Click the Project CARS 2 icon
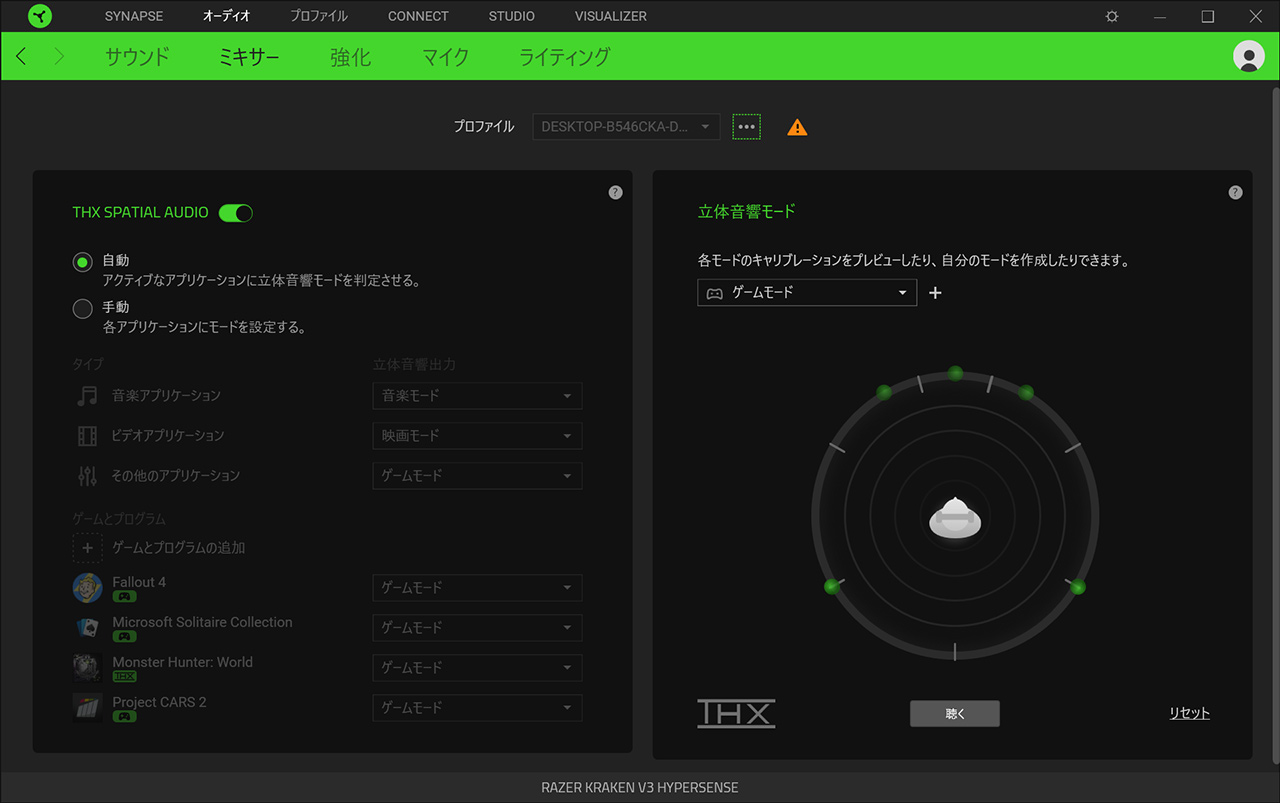The width and height of the screenshot is (1280, 803). [87, 708]
